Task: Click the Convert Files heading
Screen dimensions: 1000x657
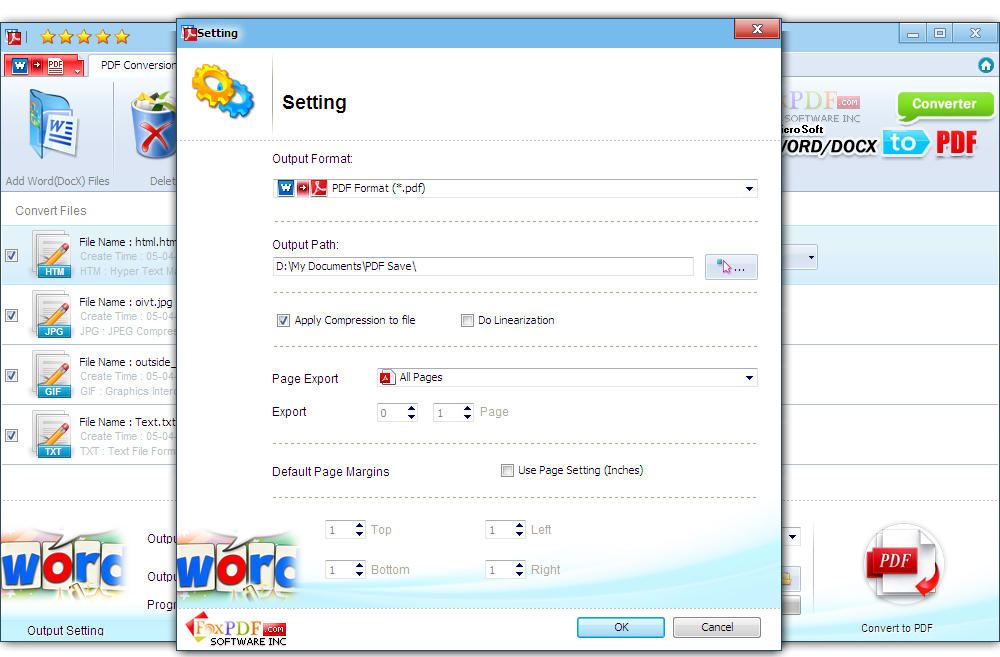Action: [x=51, y=210]
